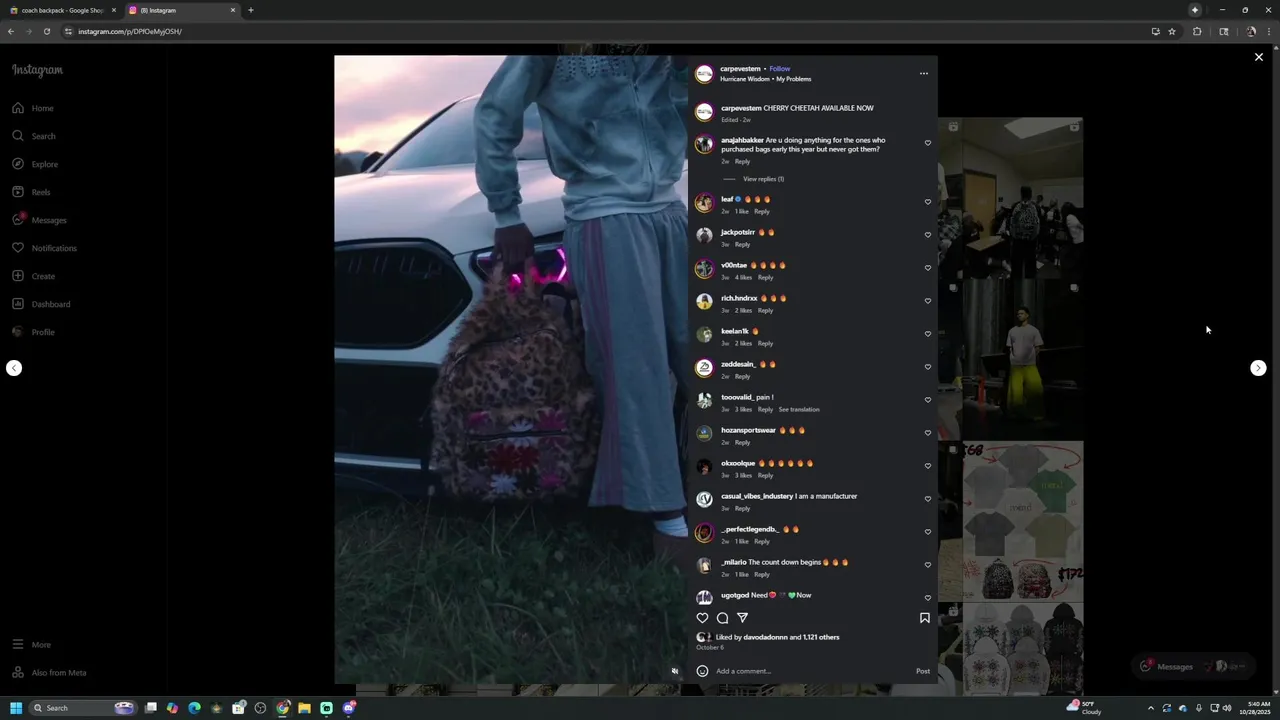This screenshot has width=1280, height=720.
Task: Click the Chrome install app icon in the address bar
Action: tap(1155, 31)
